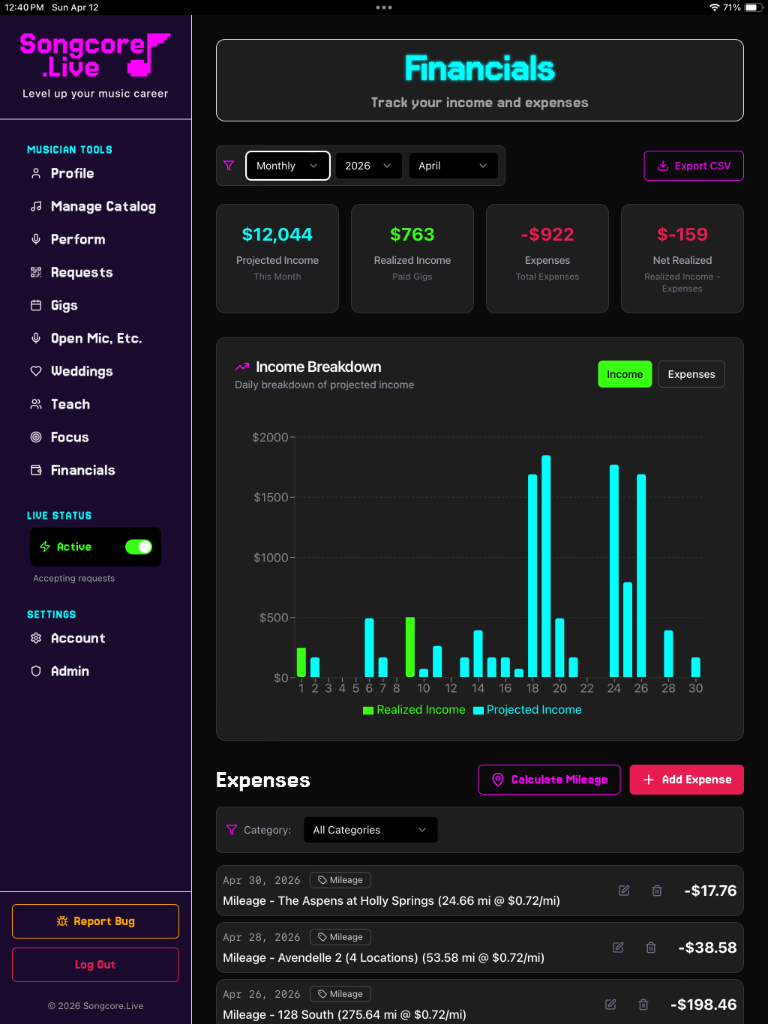Screen dimensions: 768x1024
Task: Click the Mileage tag on Apr 30 expense
Action: coord(340,880)
